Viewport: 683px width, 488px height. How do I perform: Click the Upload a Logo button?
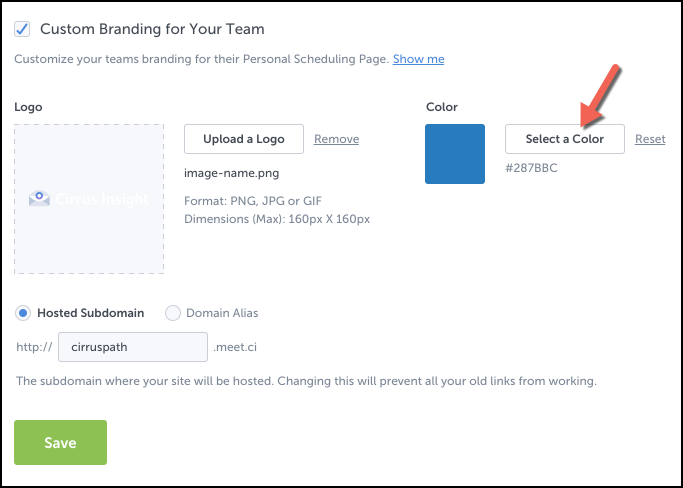coord(243,139)
